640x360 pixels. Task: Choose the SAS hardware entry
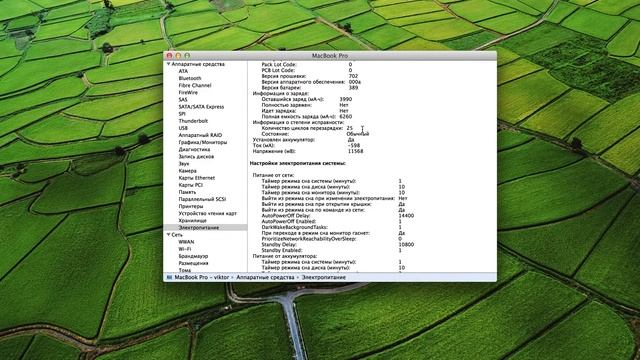tap(183, 100)
